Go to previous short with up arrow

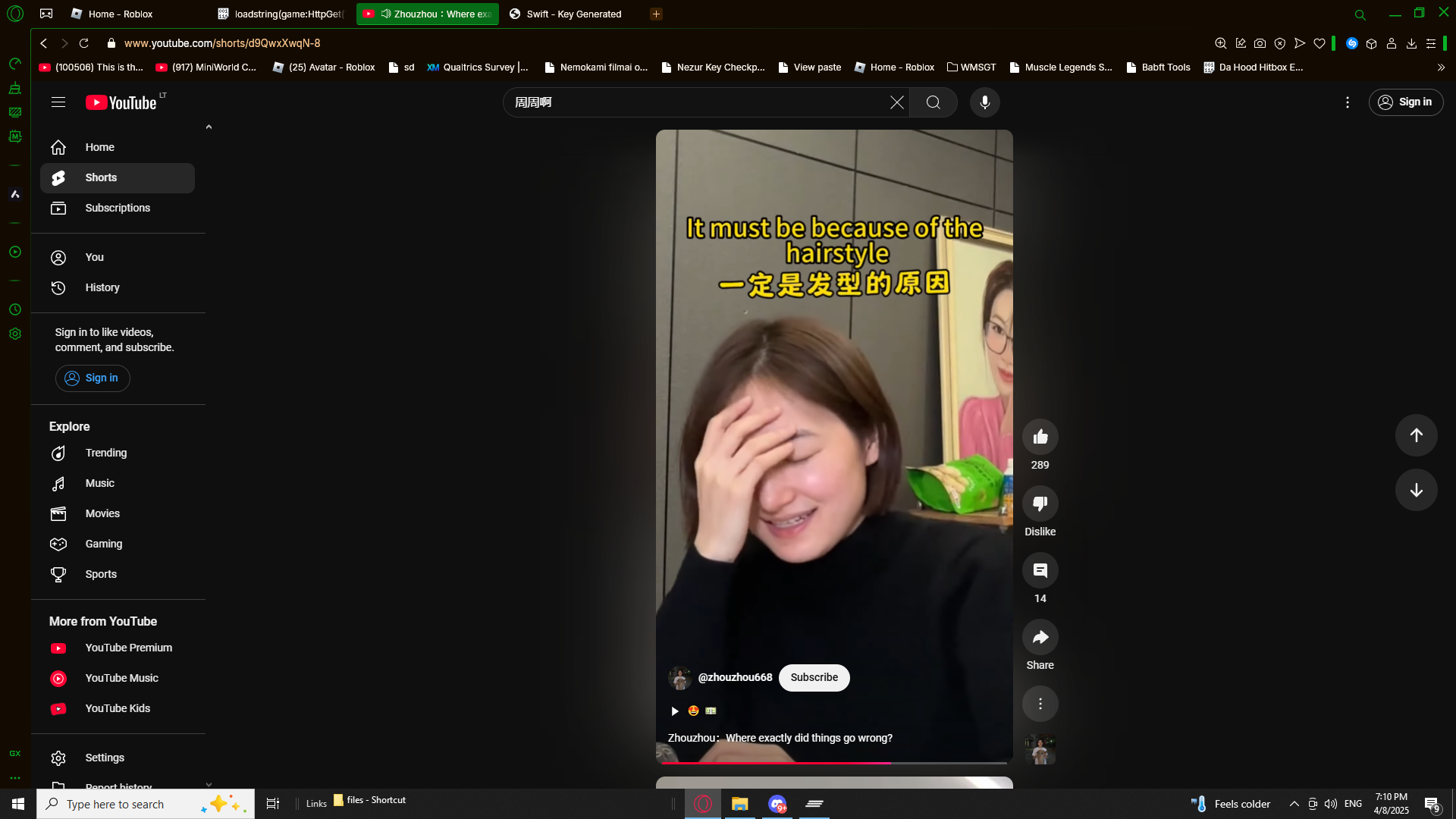point(1416,435)
